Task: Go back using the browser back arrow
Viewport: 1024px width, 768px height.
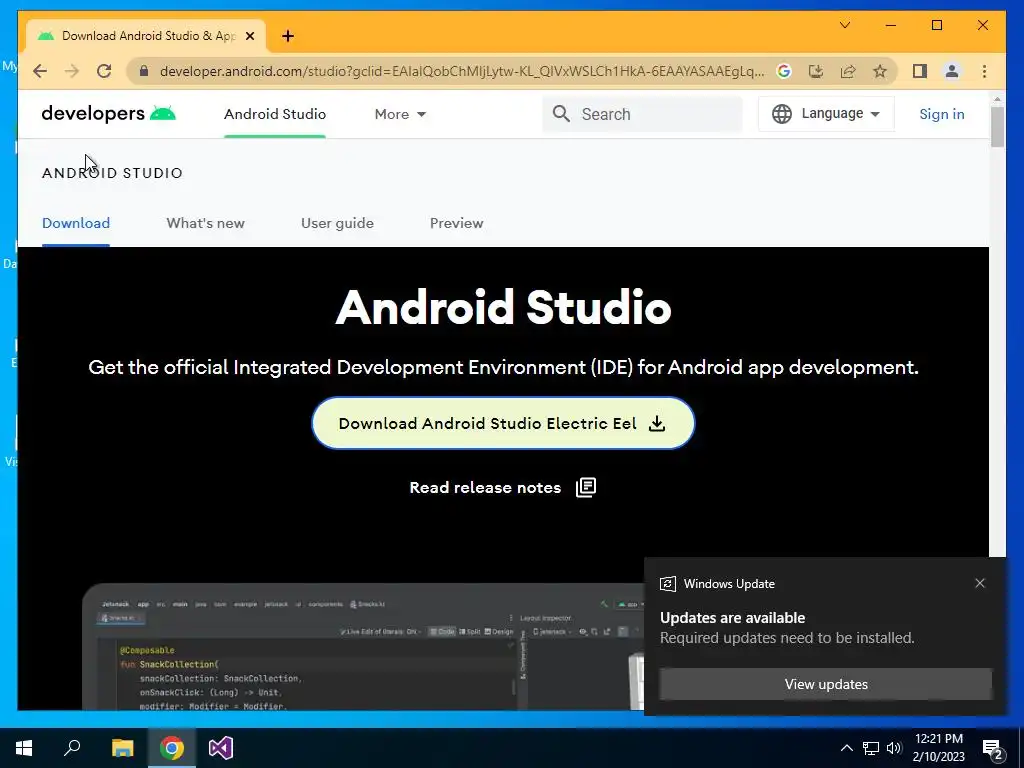Action: pos(40,71)
